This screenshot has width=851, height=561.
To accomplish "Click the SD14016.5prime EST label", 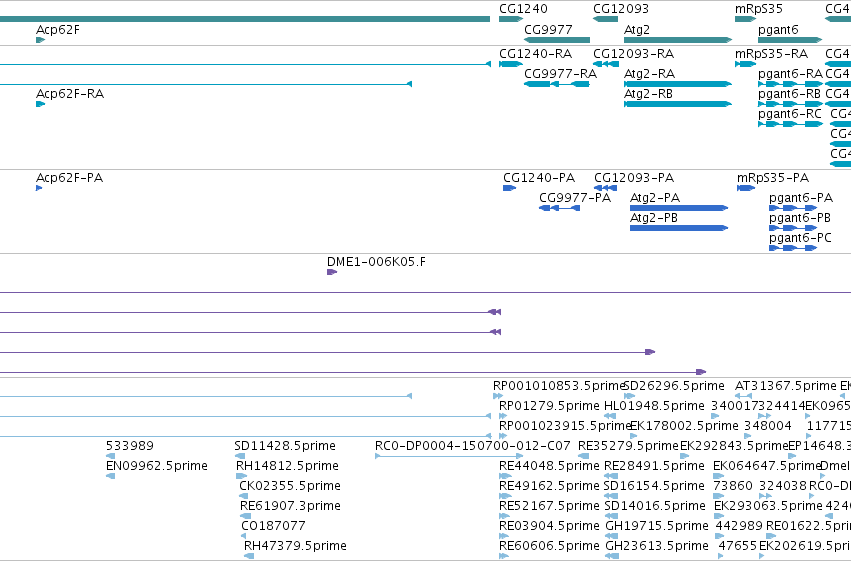I will 655,506.
